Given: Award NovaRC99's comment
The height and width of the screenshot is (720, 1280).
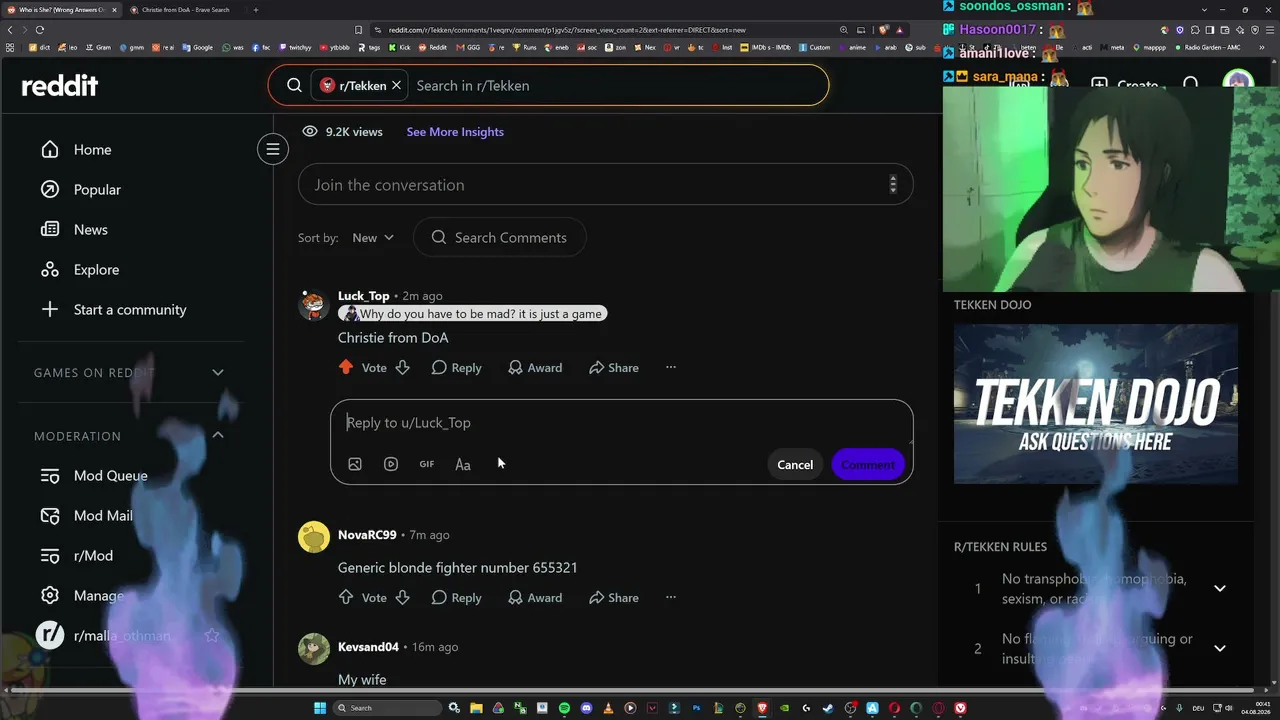Looking at the screenshot, I should click(x=534, y=598).
